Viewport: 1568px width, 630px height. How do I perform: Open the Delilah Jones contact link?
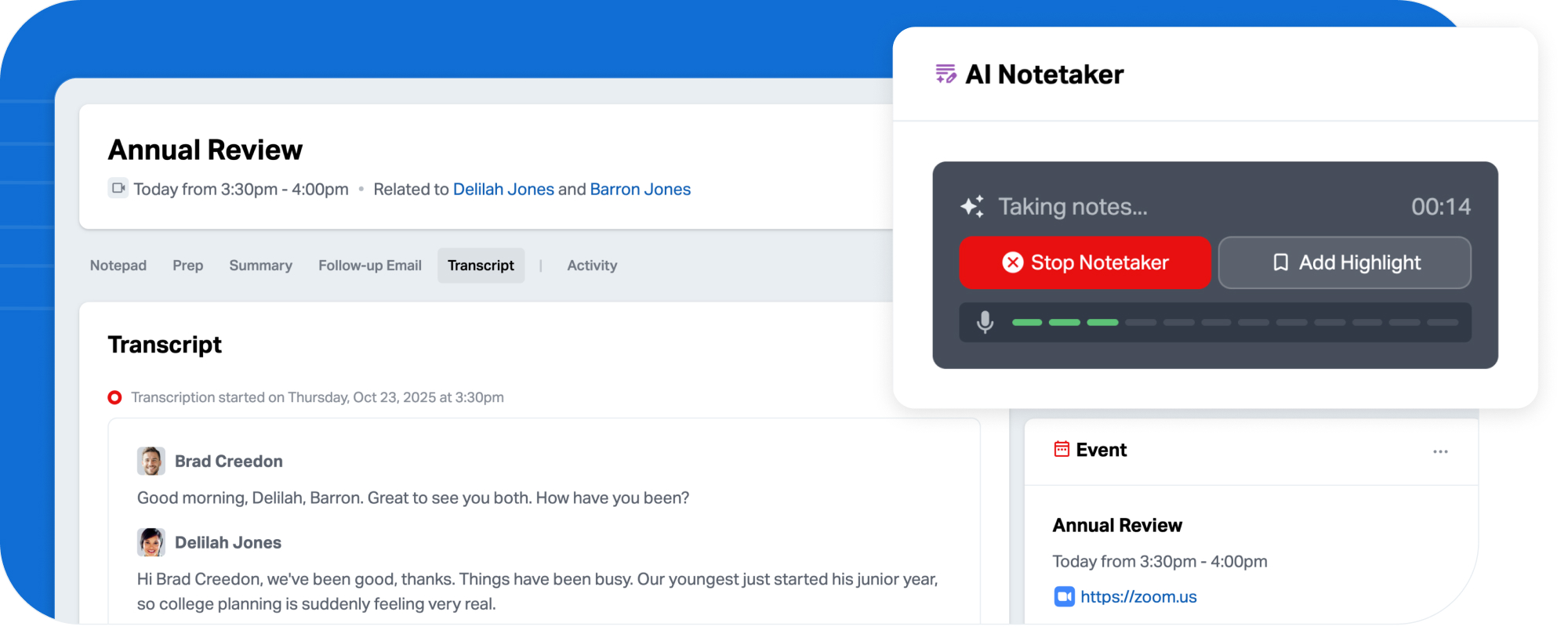[x=503, y=190]
